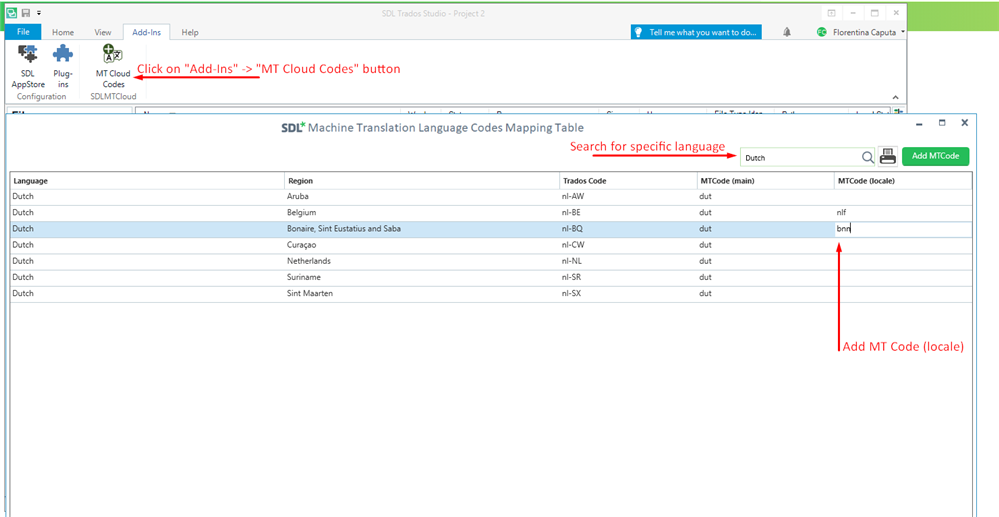Click the nl-CW Trados code cell
The width and height of the screenshot is (999, 517).
pyautogui.click(x=628, y=245)
